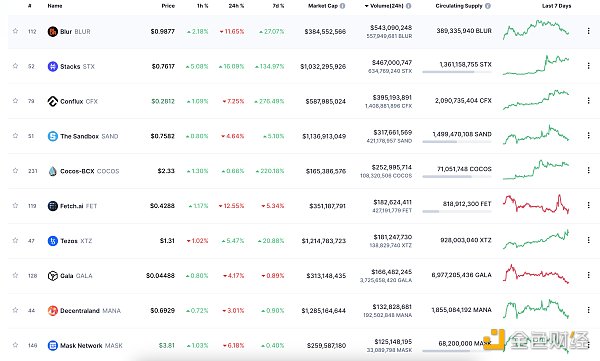Image resolution: width=600 pixels, height=361 pixels.
Task: Click The Sandbox coin logo
Action: (52, 136)
